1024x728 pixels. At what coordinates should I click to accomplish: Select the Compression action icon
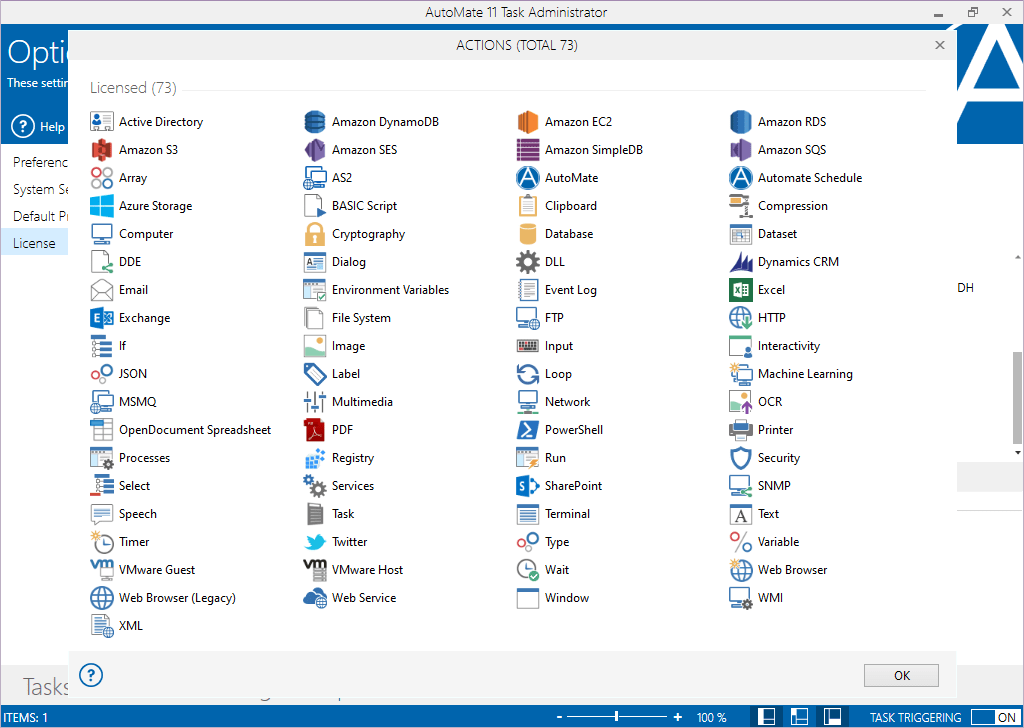[x=741, y=206]
